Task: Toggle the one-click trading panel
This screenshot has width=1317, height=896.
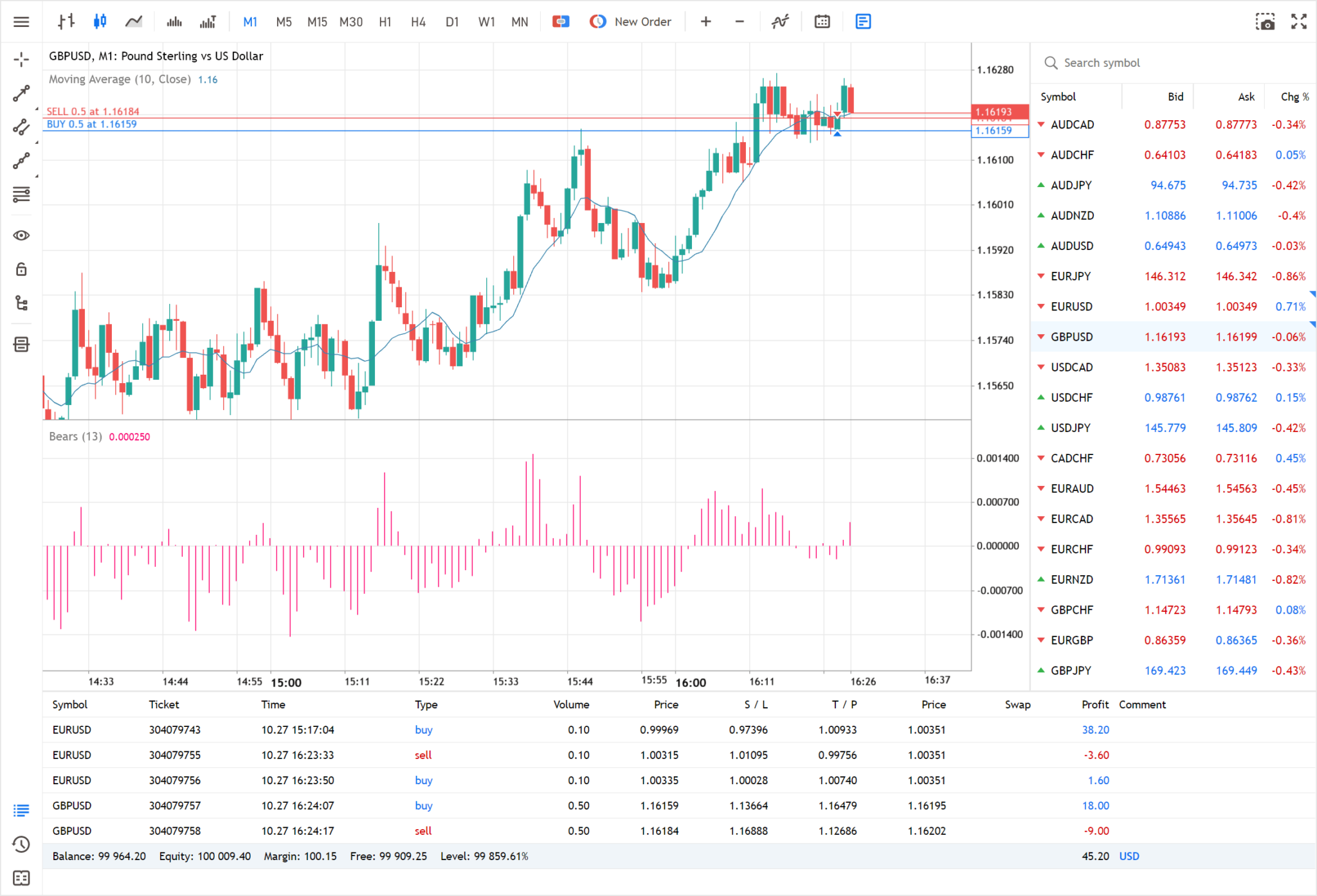Action: coord(560,21)
